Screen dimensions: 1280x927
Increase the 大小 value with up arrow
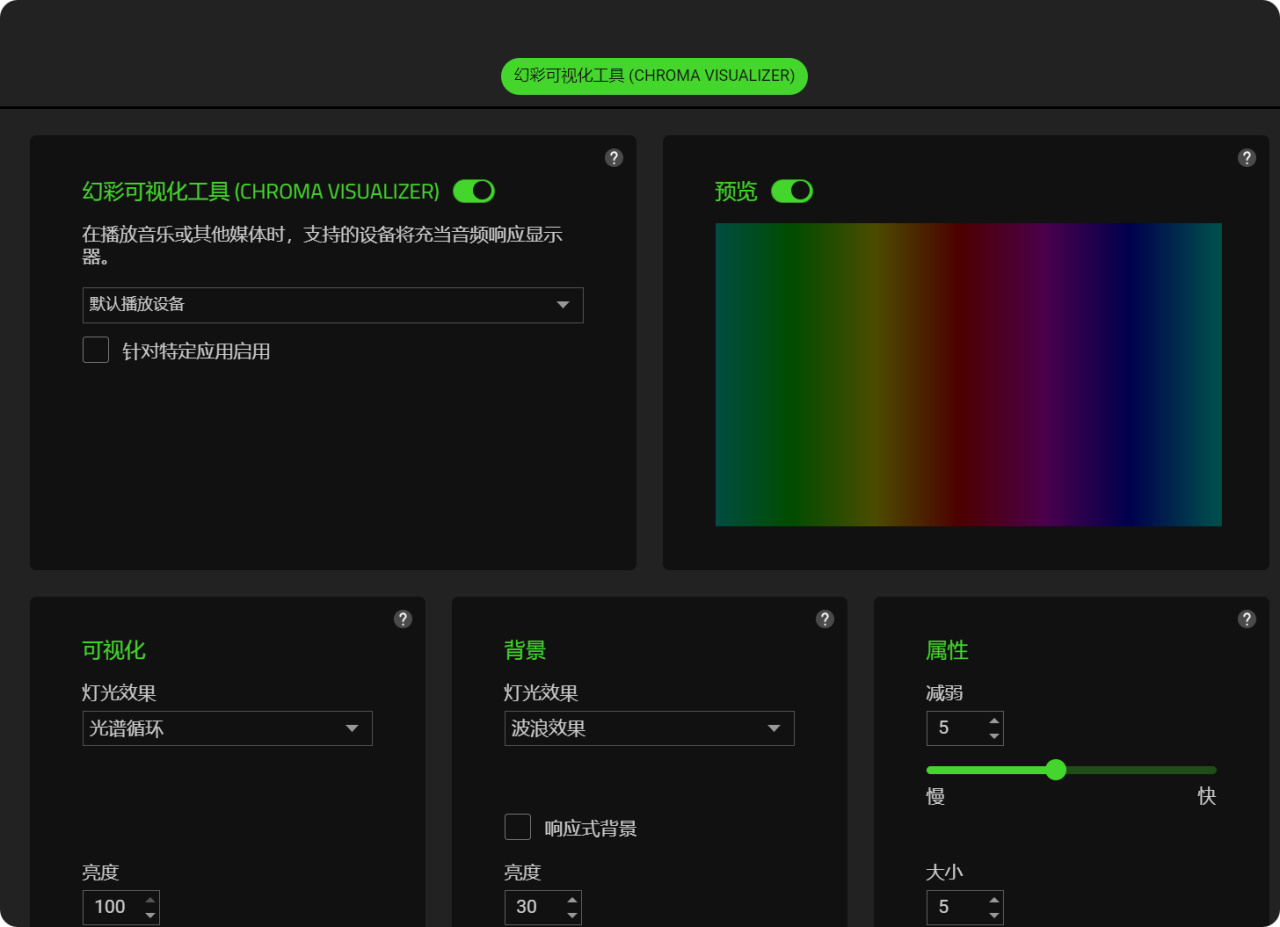coord(994,899)
